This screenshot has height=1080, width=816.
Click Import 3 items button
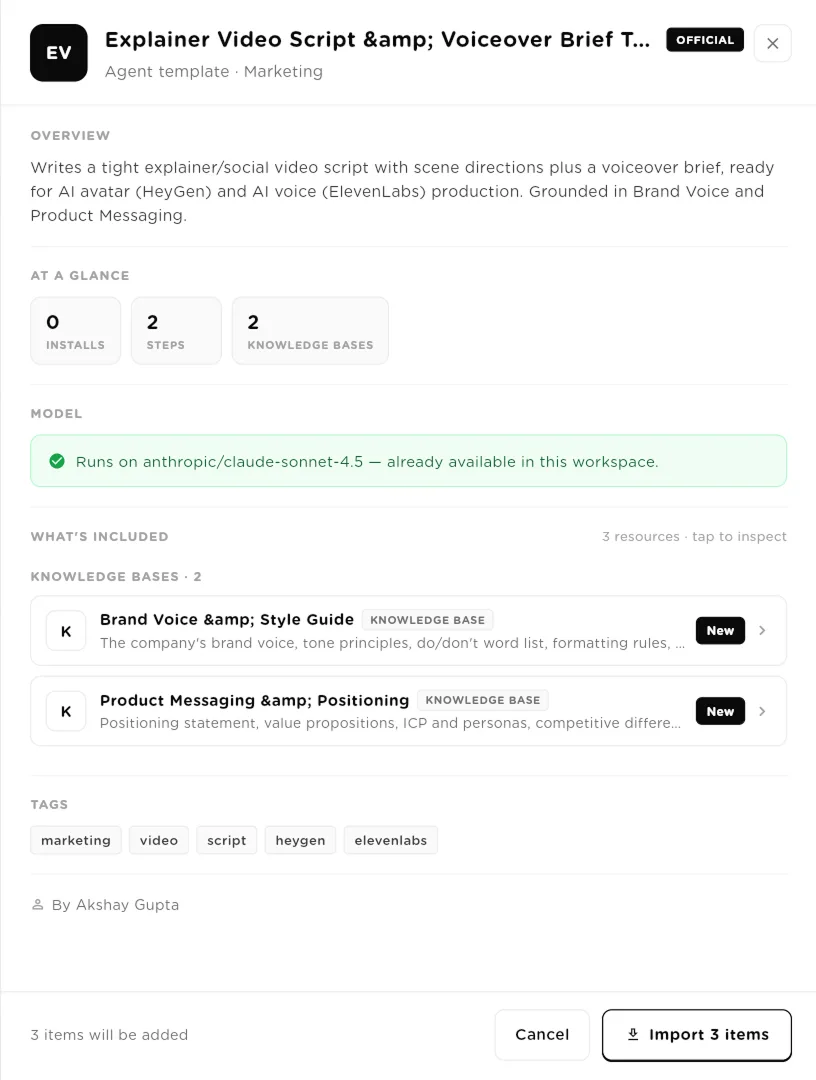tap(697, 1035)
